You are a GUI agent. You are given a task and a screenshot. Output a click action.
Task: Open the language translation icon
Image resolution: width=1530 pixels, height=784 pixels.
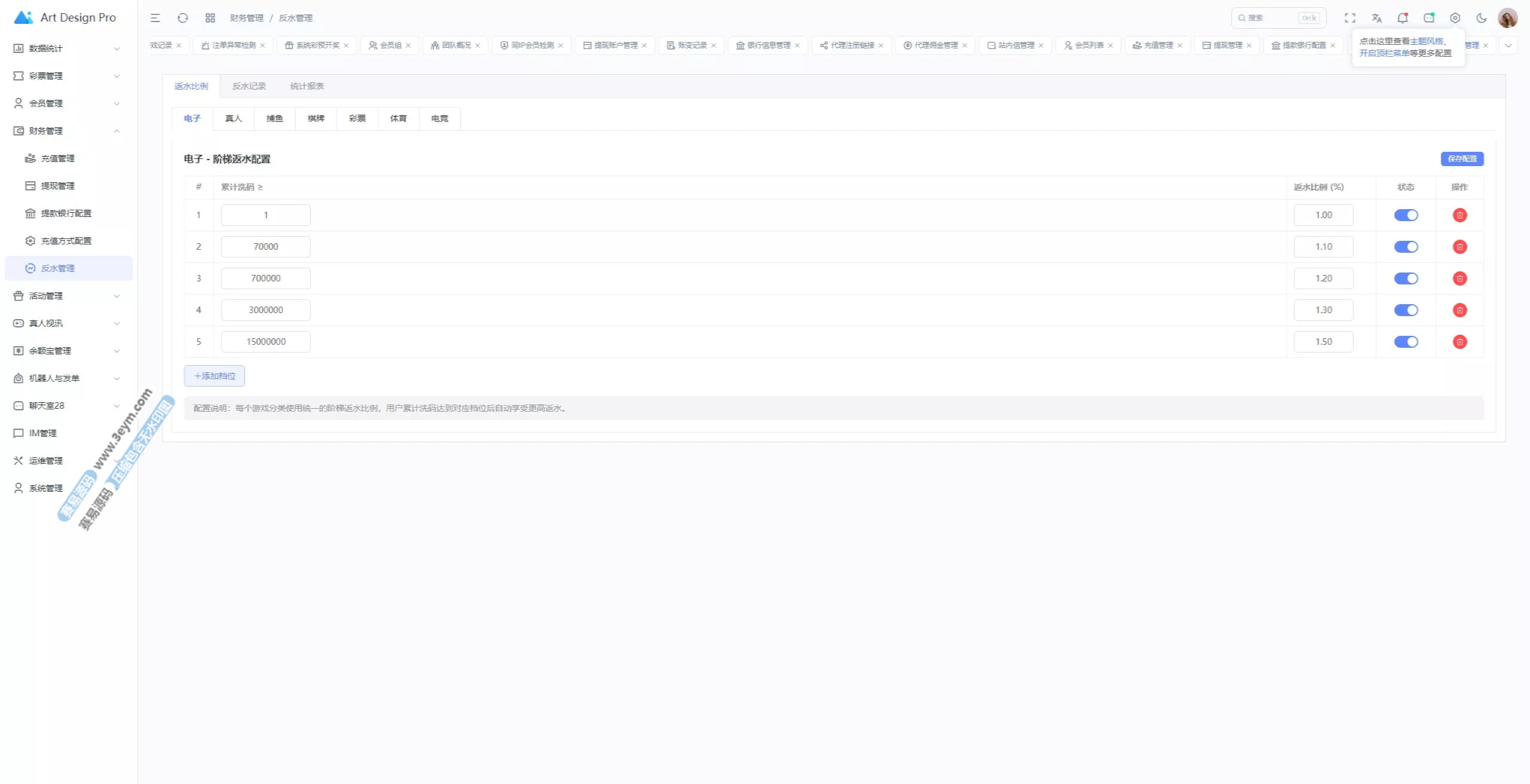(1376, 18)
